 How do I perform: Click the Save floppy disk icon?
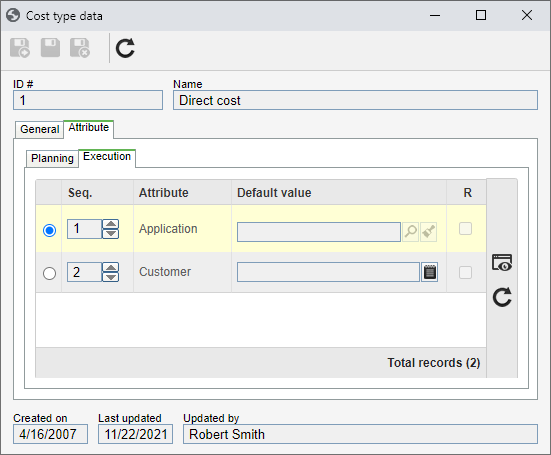(50, 48)
